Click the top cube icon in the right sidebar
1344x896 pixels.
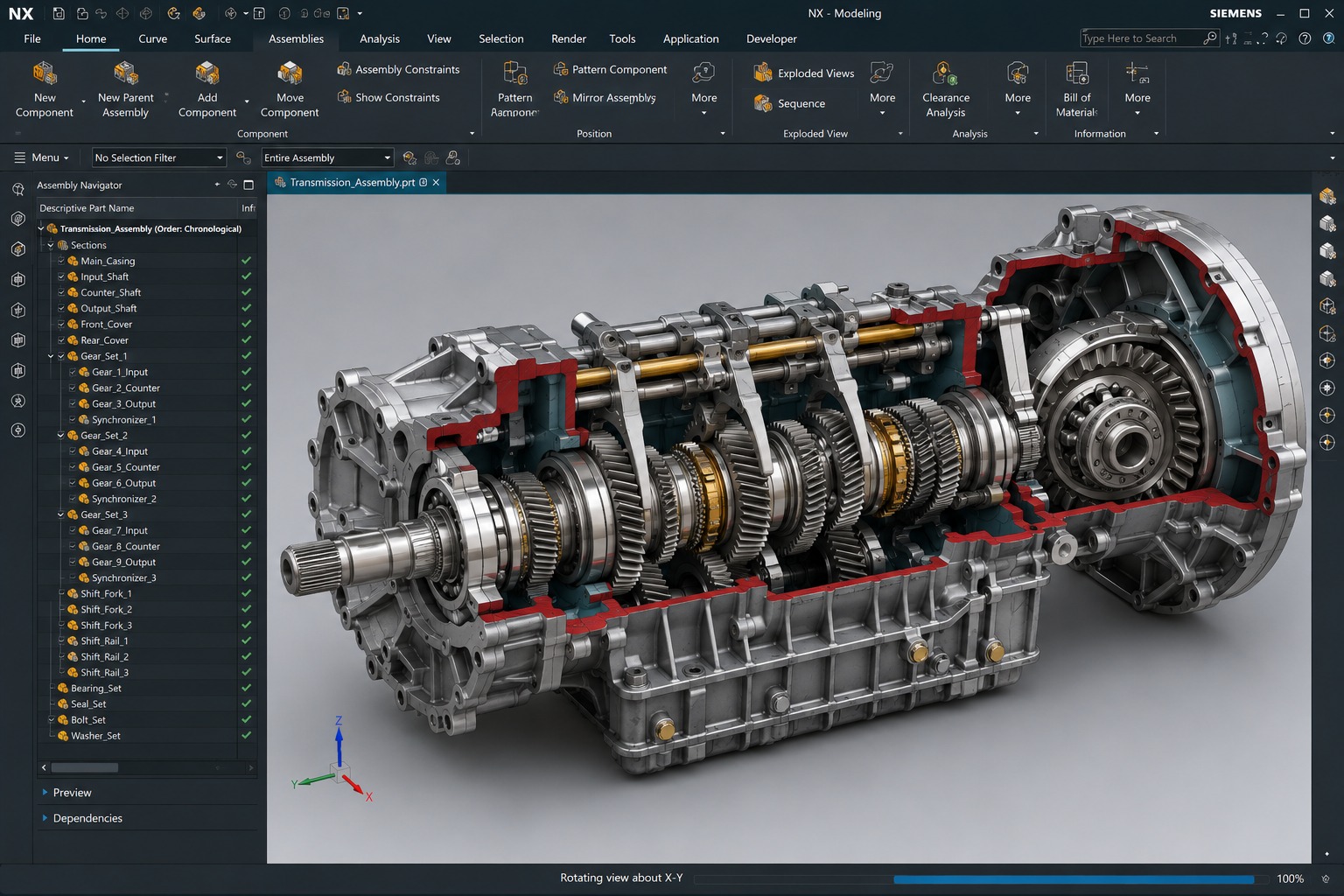point(1327,195)
